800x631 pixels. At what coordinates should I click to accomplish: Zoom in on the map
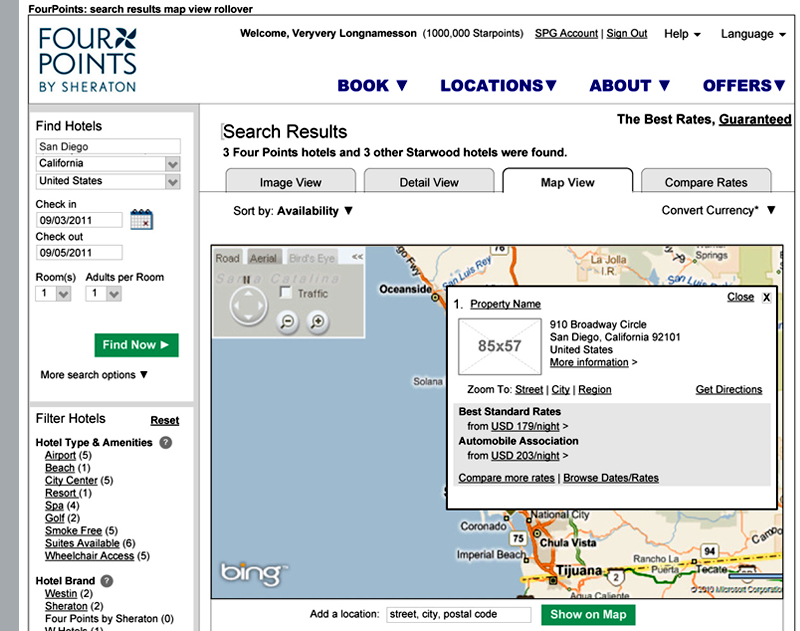point(318,322)
